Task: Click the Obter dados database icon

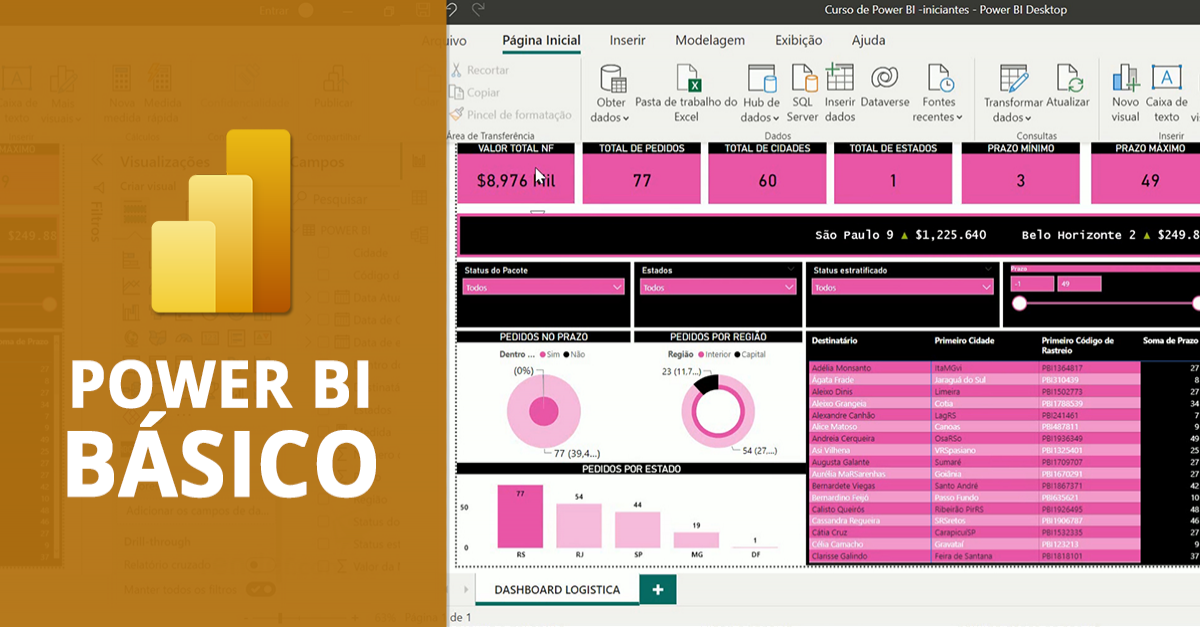Action: coord(612,78)
